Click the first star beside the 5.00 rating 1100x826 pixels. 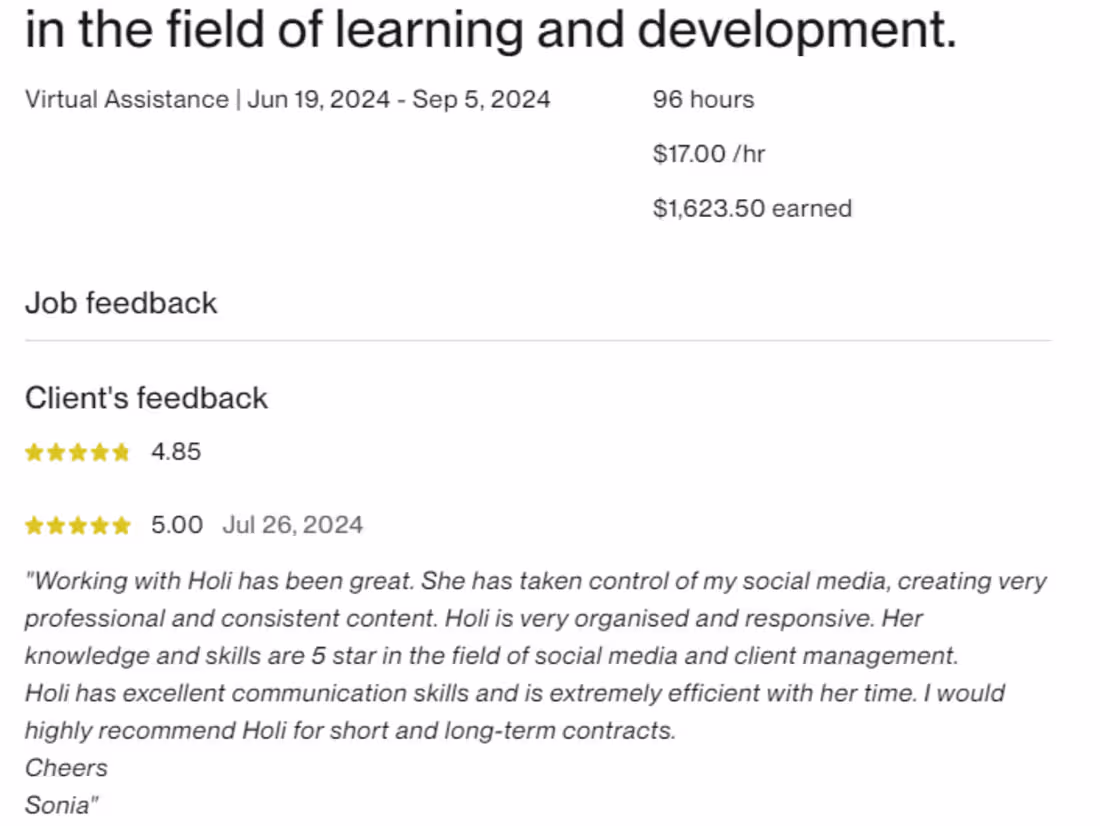click(x=34, y=526)
